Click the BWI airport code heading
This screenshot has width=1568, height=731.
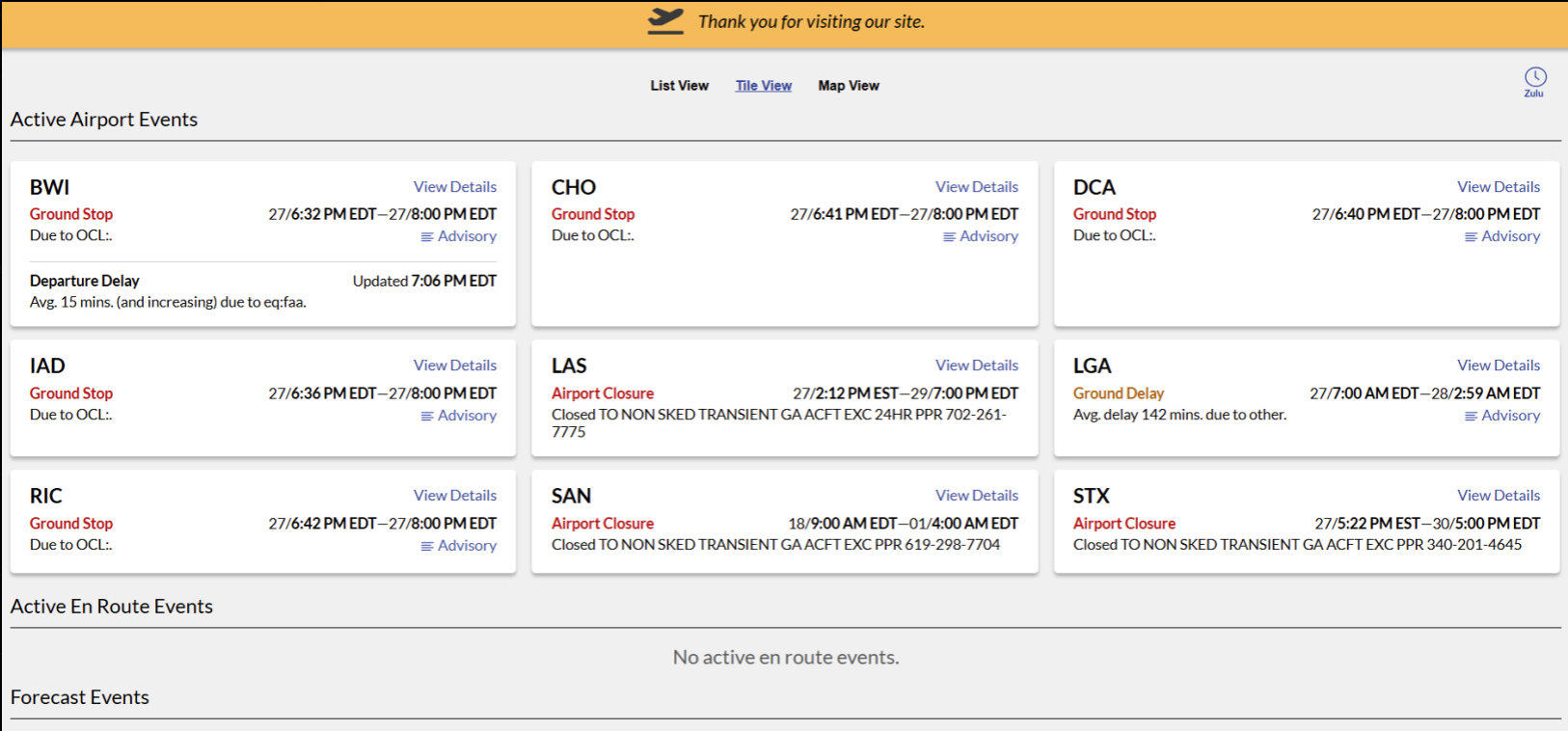tap(49, 187)
